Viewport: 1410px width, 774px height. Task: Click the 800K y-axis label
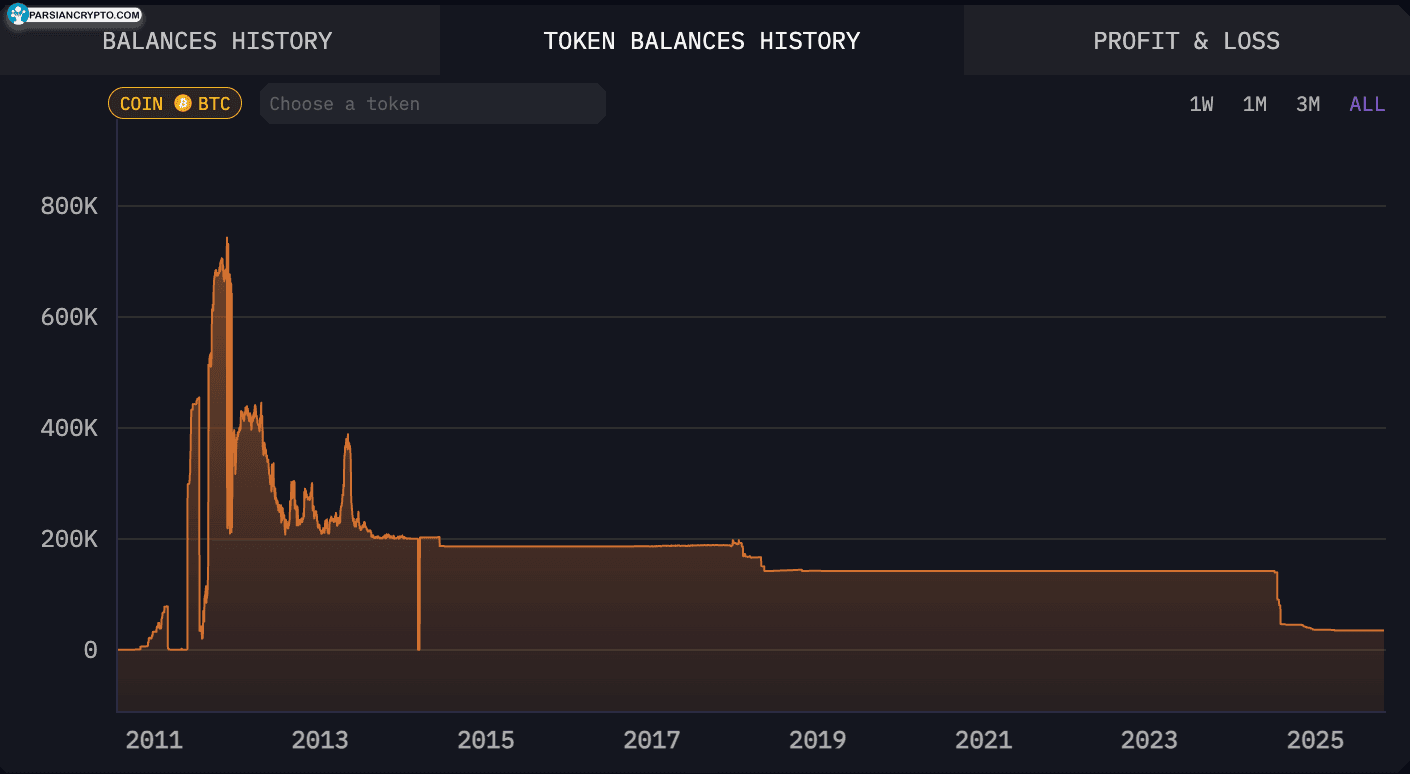coord(69,207)
